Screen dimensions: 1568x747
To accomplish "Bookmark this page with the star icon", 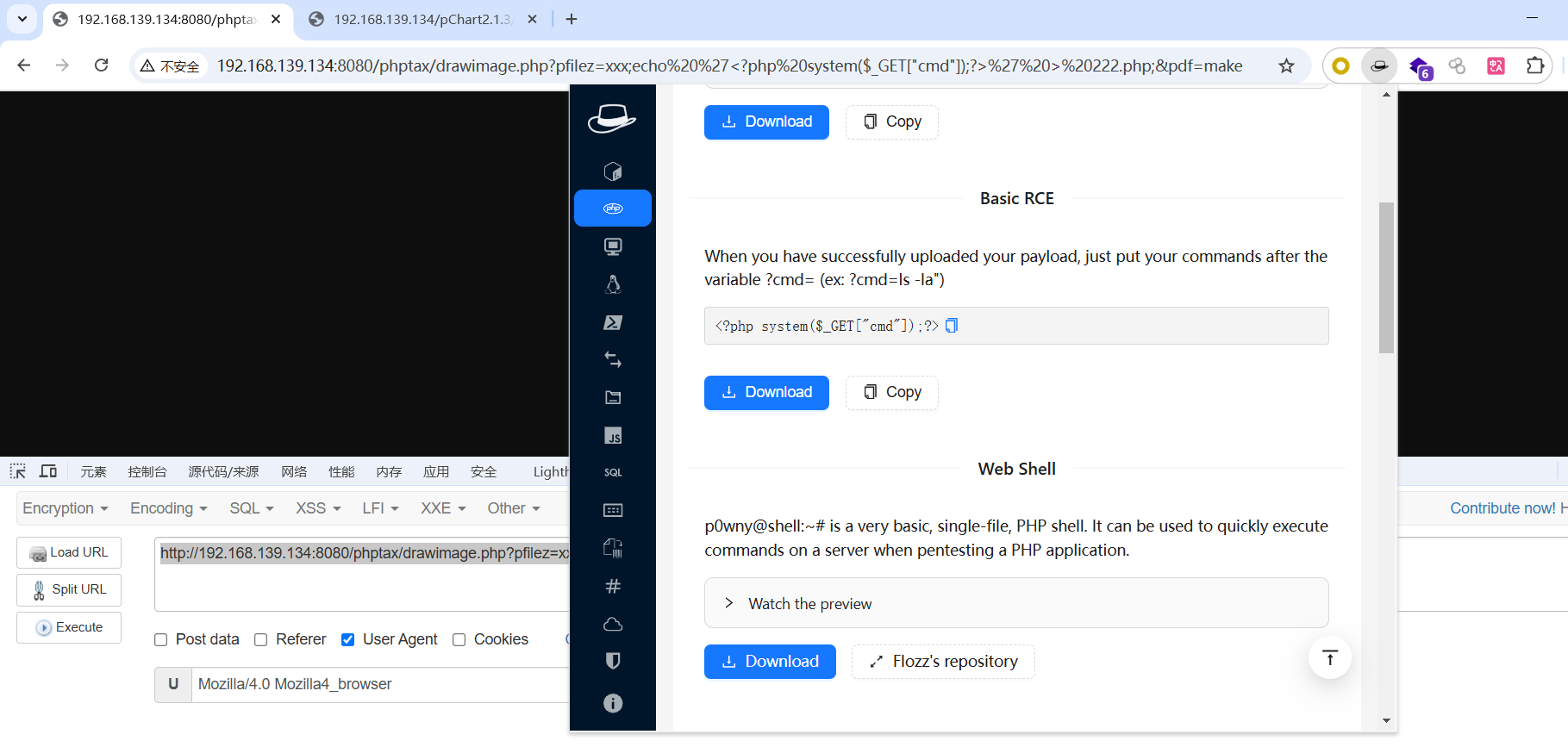I will coord(1286,65).
